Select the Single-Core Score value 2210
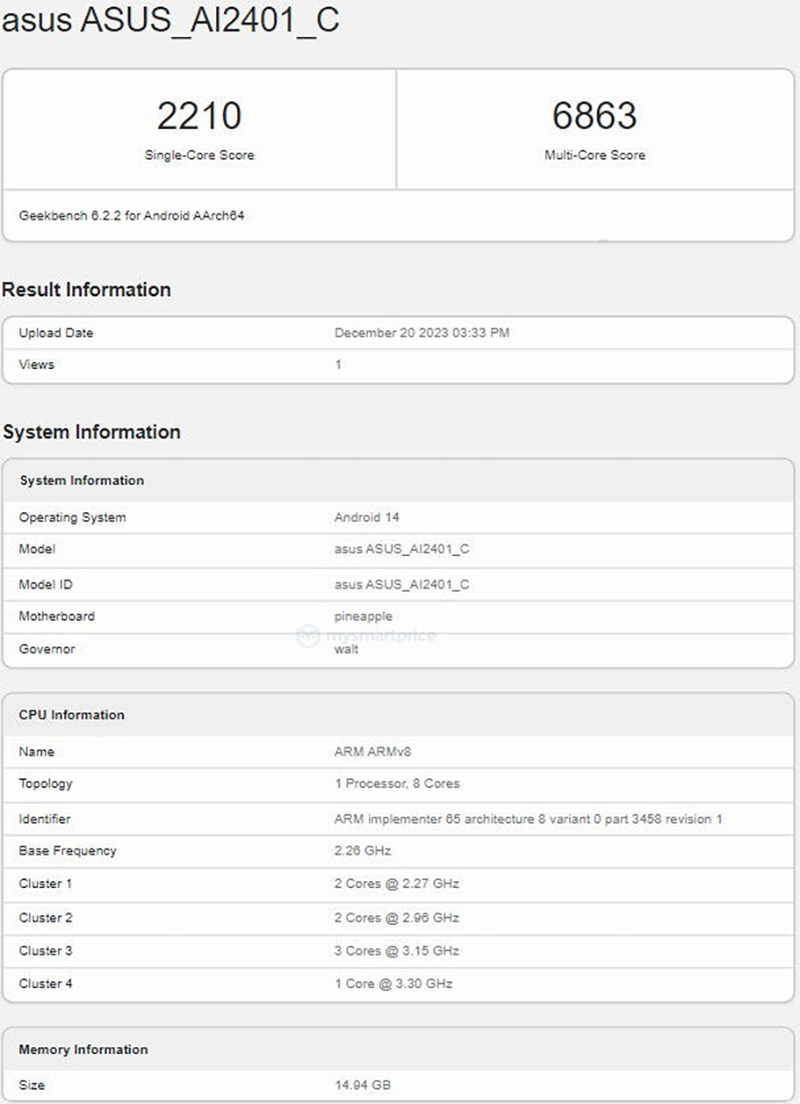 pyautogui.click(x=199, y=115)
